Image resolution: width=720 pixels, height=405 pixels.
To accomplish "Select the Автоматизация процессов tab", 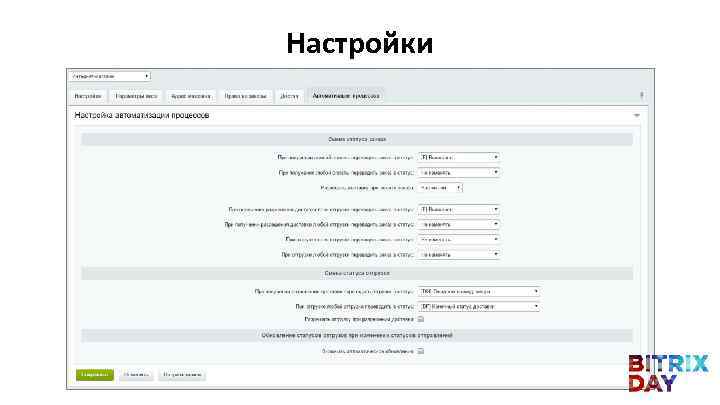I will (346, 96).
